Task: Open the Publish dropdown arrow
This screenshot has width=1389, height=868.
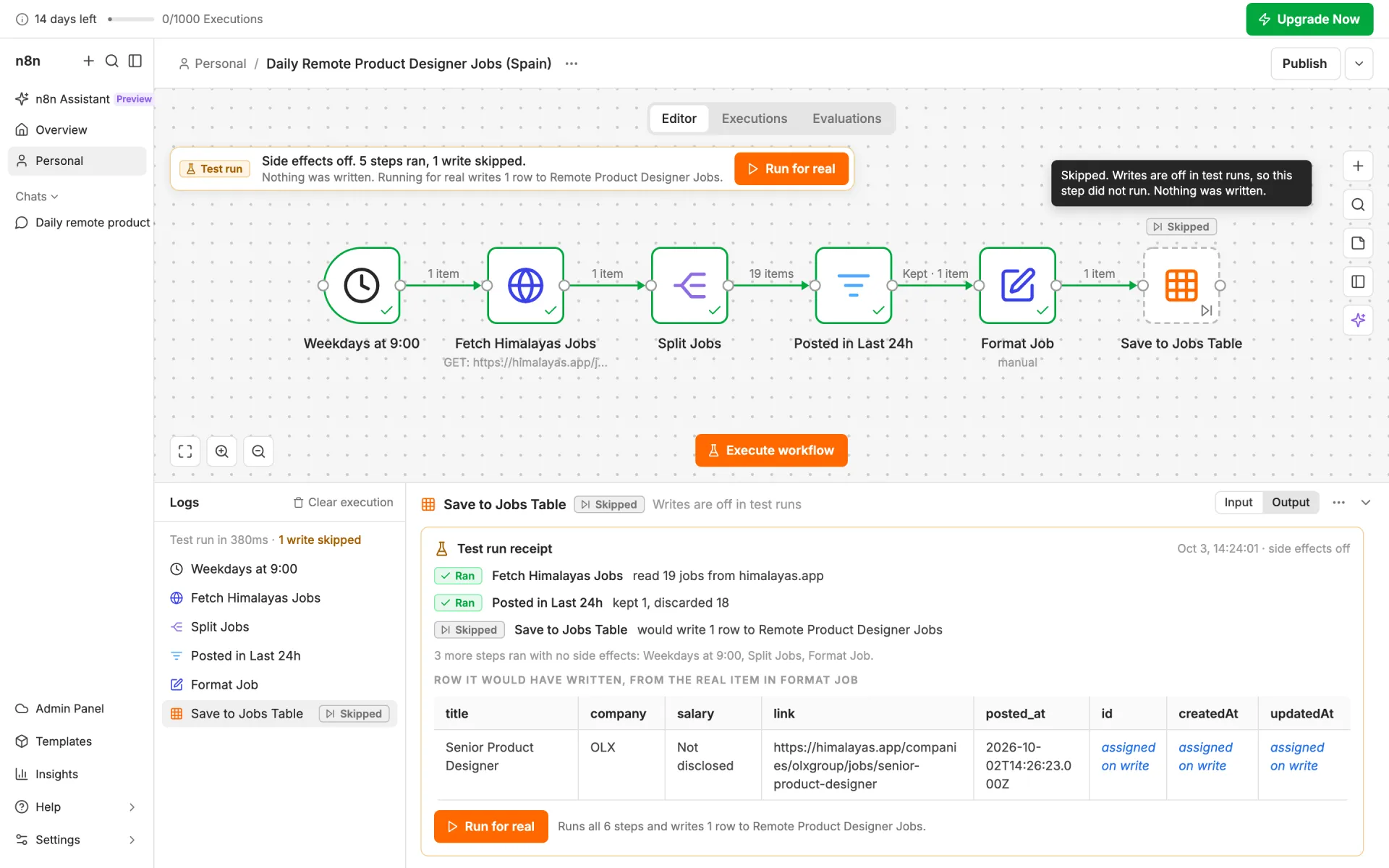Action: (x=1359, y=64)
